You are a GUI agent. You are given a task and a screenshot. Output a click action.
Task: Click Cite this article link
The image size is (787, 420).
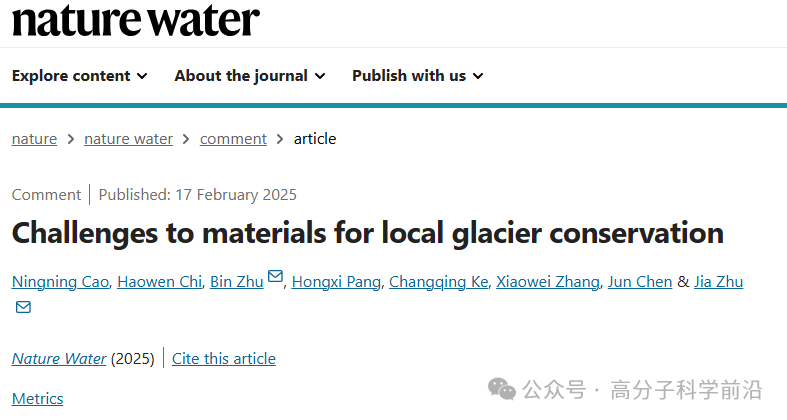click(x=224, y=358)
